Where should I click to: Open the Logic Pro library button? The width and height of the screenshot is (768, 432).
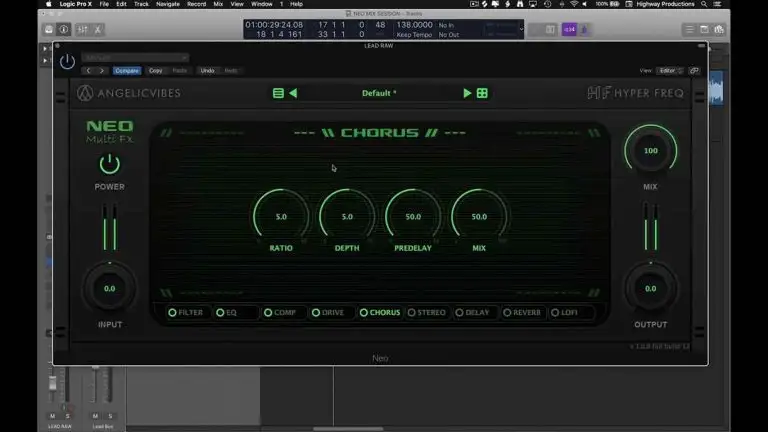(49, 29)
